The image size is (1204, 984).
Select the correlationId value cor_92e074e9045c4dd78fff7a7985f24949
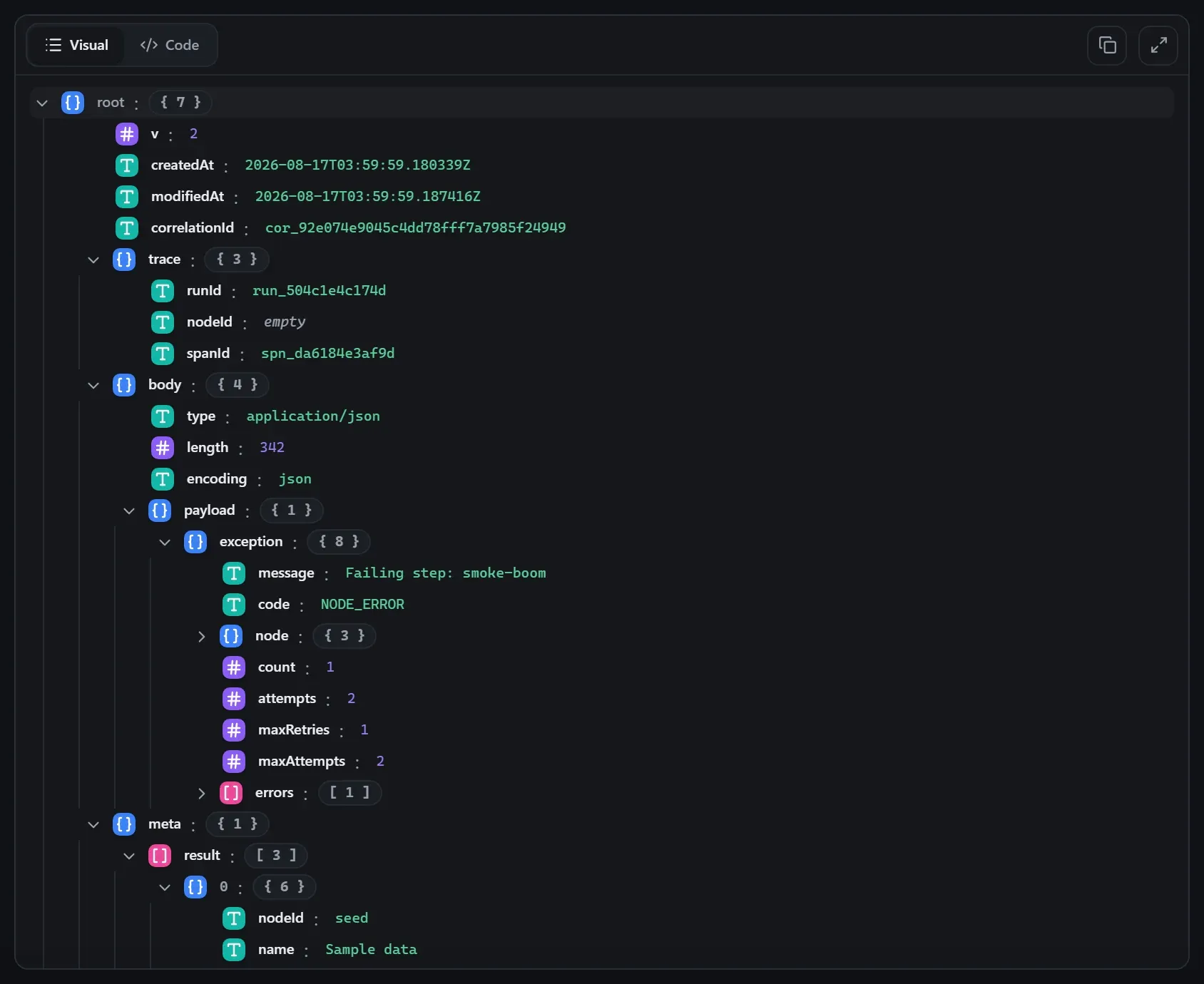pyautogui.click(x=416, y=228)
